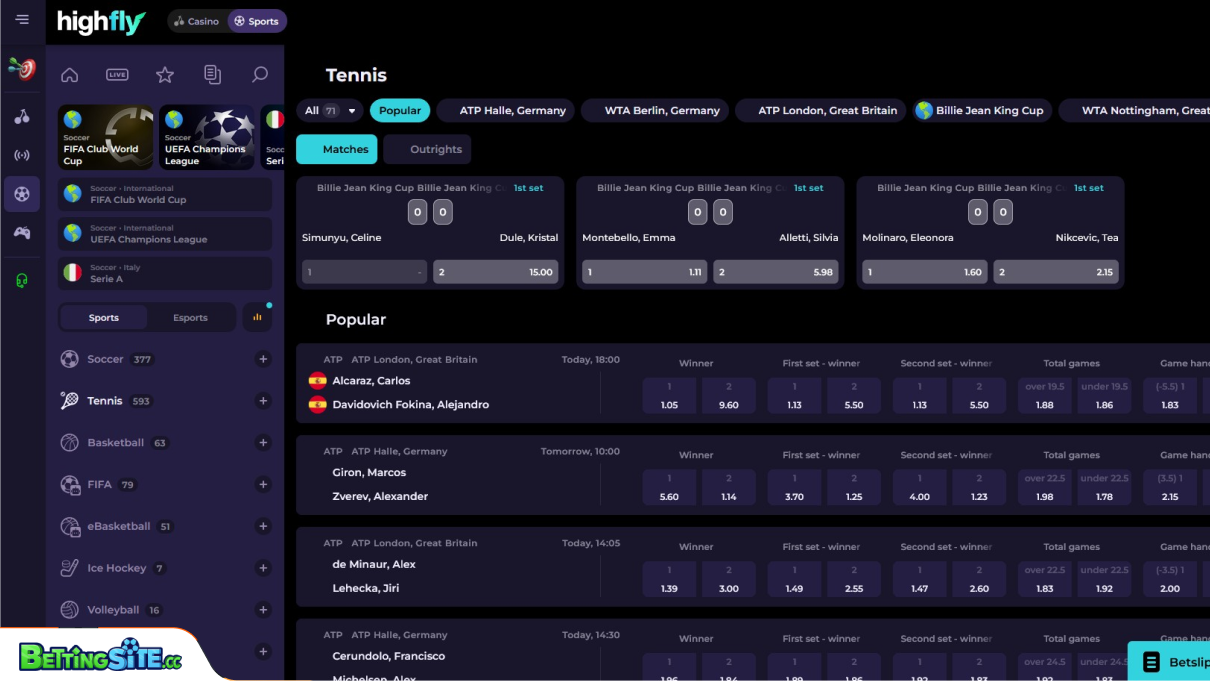Viewport: 1210px width, 681px height.
Task: Open favorites with the star icon
Action: 164,74
